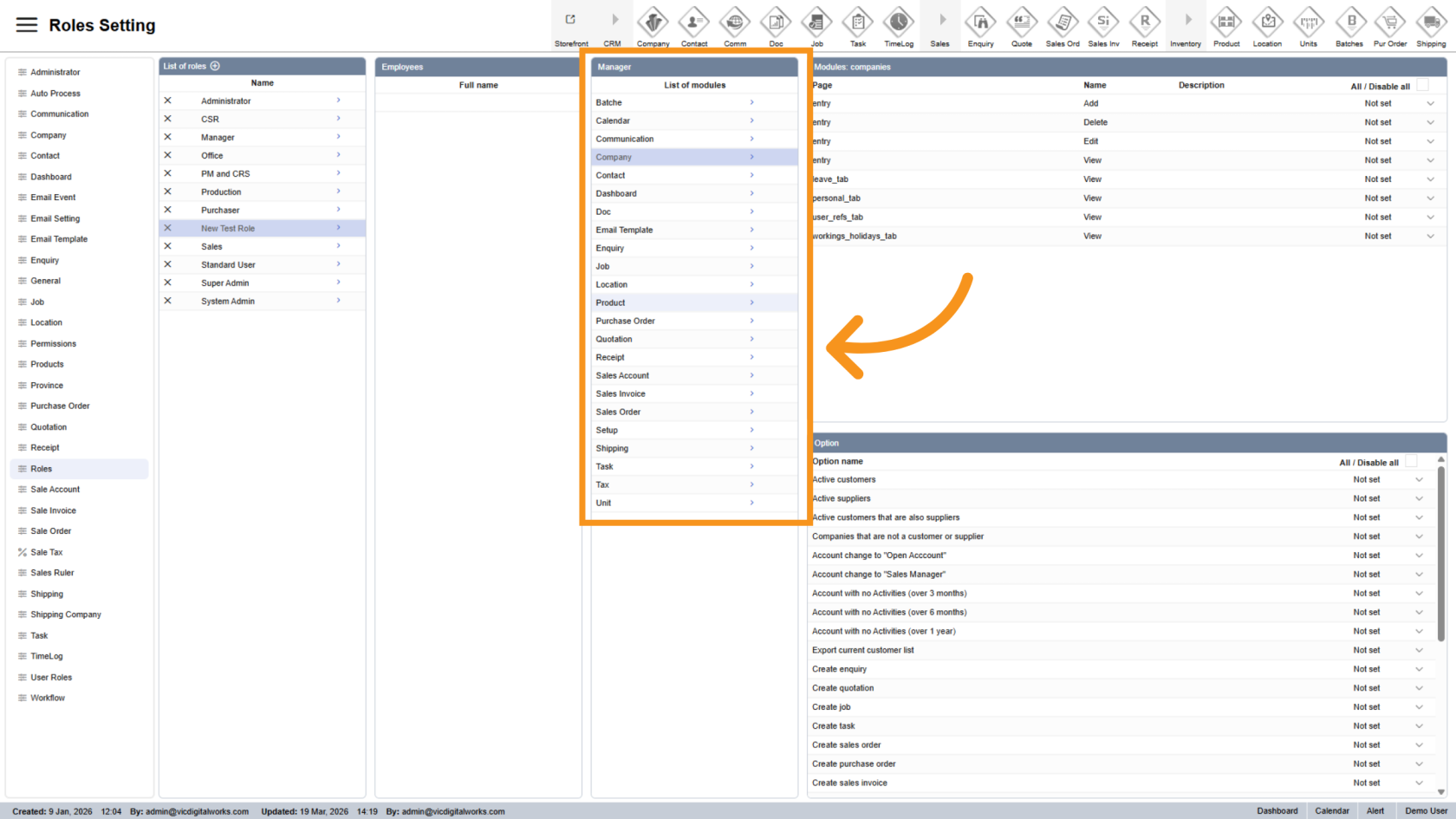Viewport: 1456px width, 819px height.
Task: Open Workflow in the settings sidebar
Action: click(48, 698)
